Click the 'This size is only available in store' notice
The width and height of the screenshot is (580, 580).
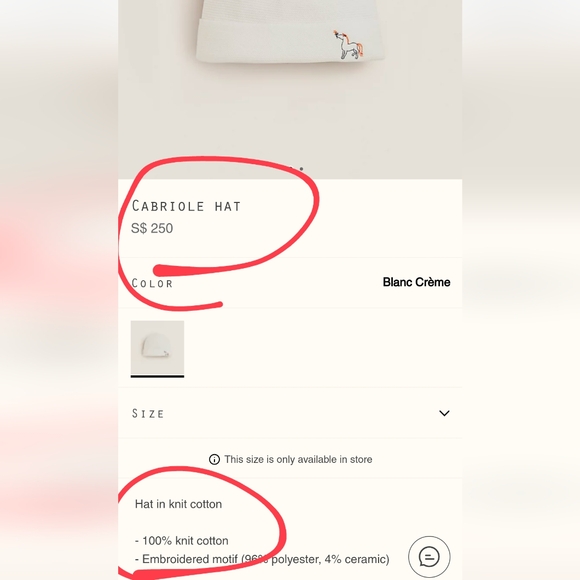(x=298, y=459)
